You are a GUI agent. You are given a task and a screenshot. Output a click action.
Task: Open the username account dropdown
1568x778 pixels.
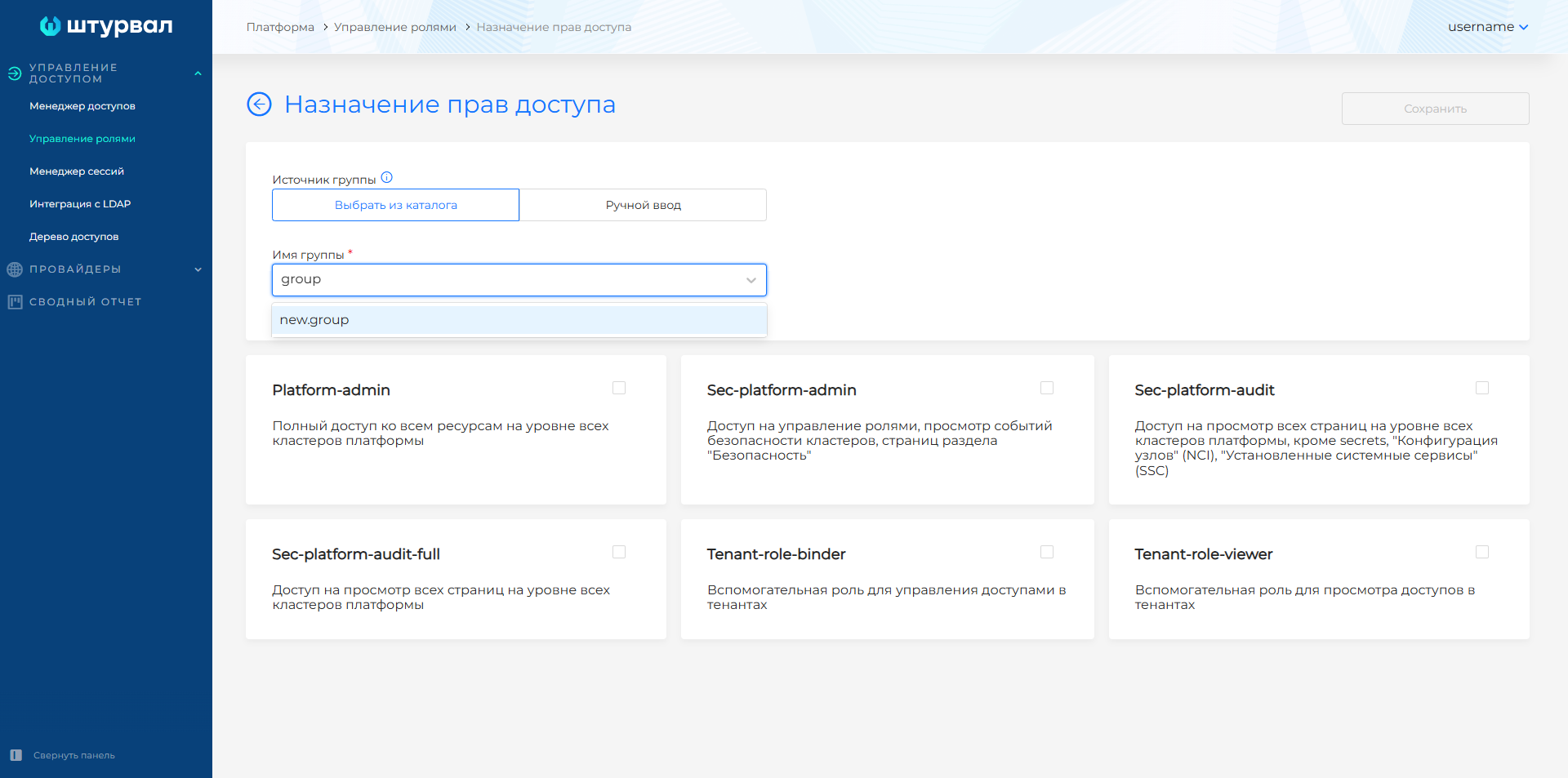(1487, 27)
